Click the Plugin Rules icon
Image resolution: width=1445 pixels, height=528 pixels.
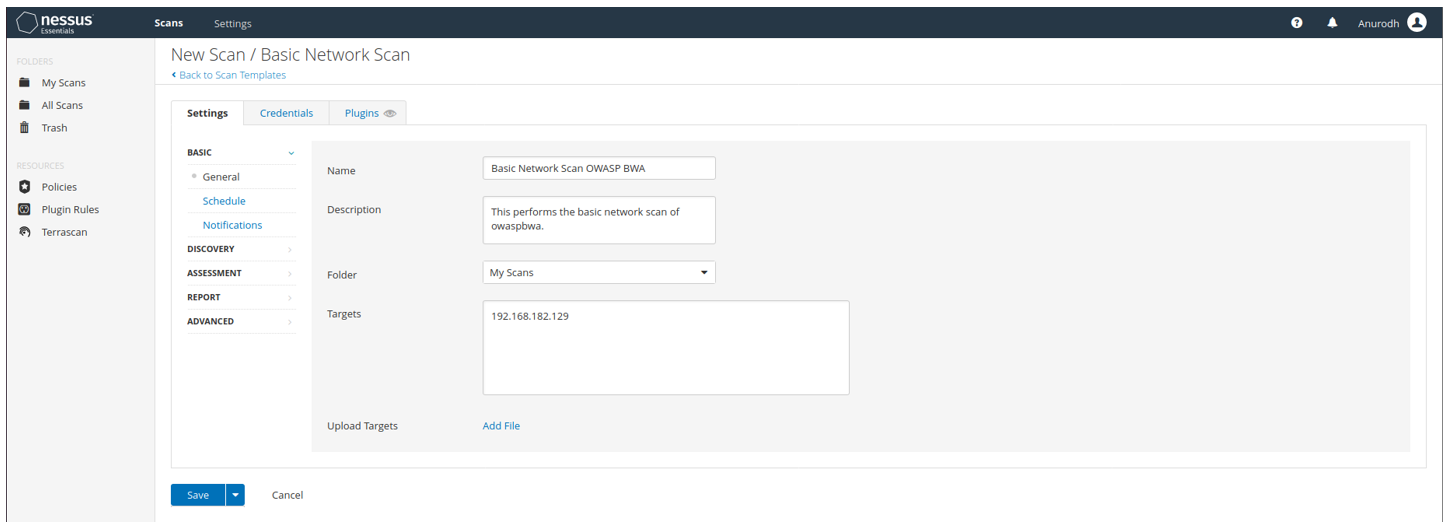click(24, 210)
